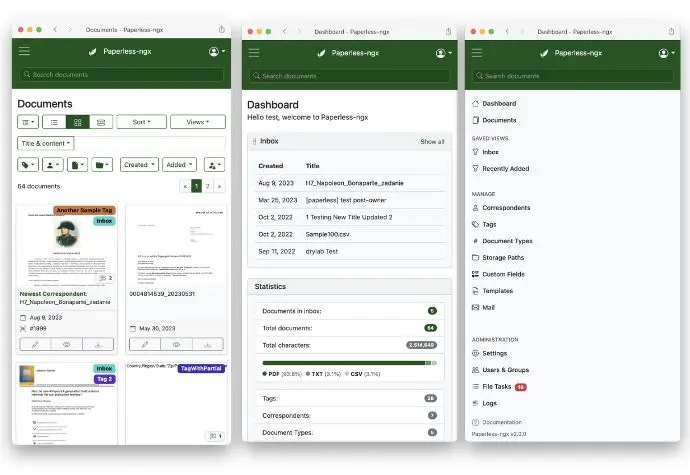Download document 0004814539_20230531

click(x=208, y=344)
